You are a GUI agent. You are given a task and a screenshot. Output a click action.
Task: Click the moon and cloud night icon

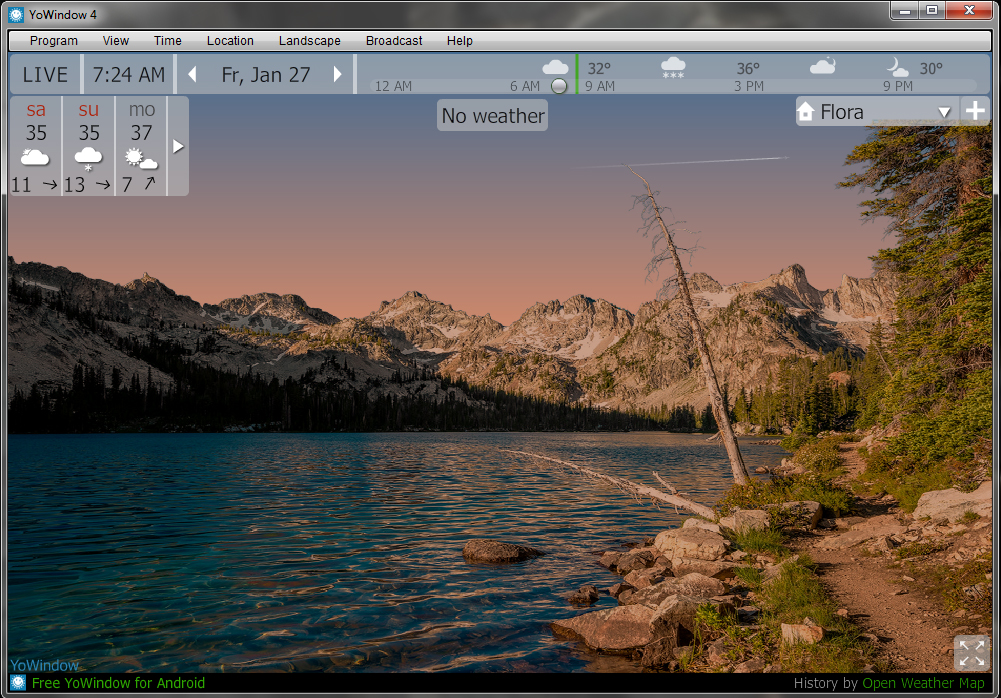(897, 67)
